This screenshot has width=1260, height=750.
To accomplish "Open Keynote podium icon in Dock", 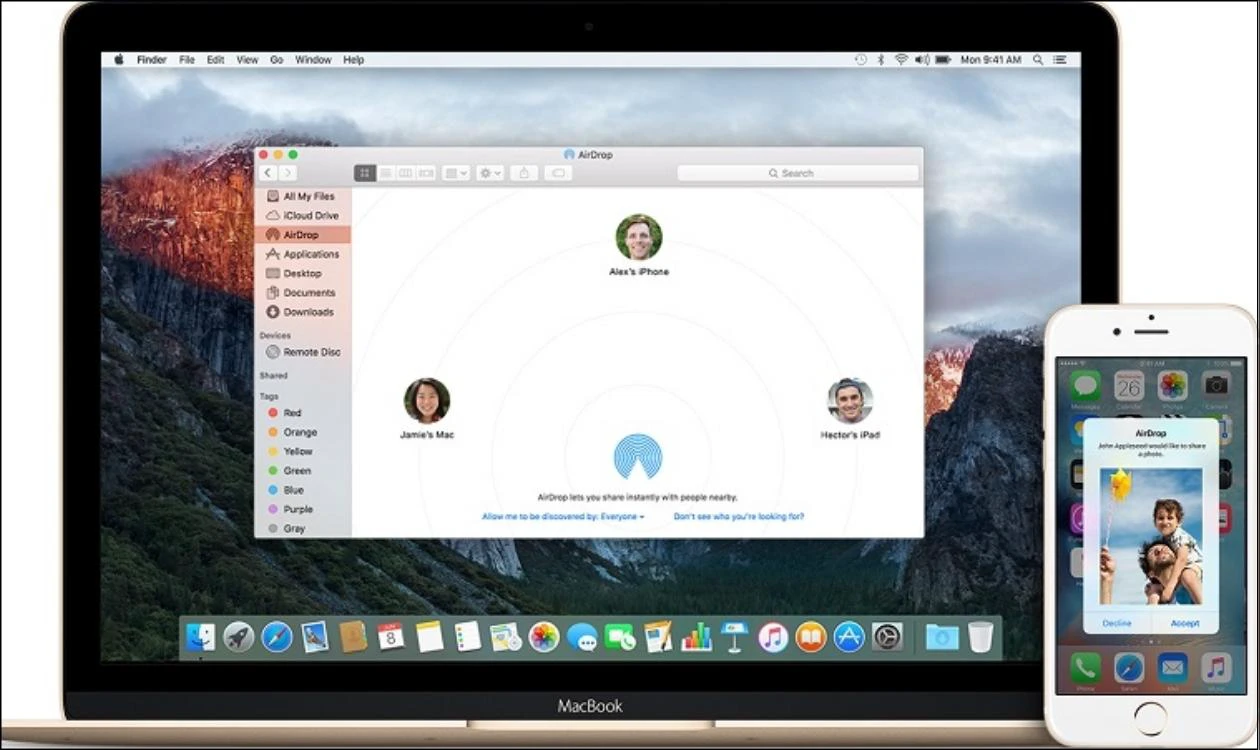I will 734,636.
